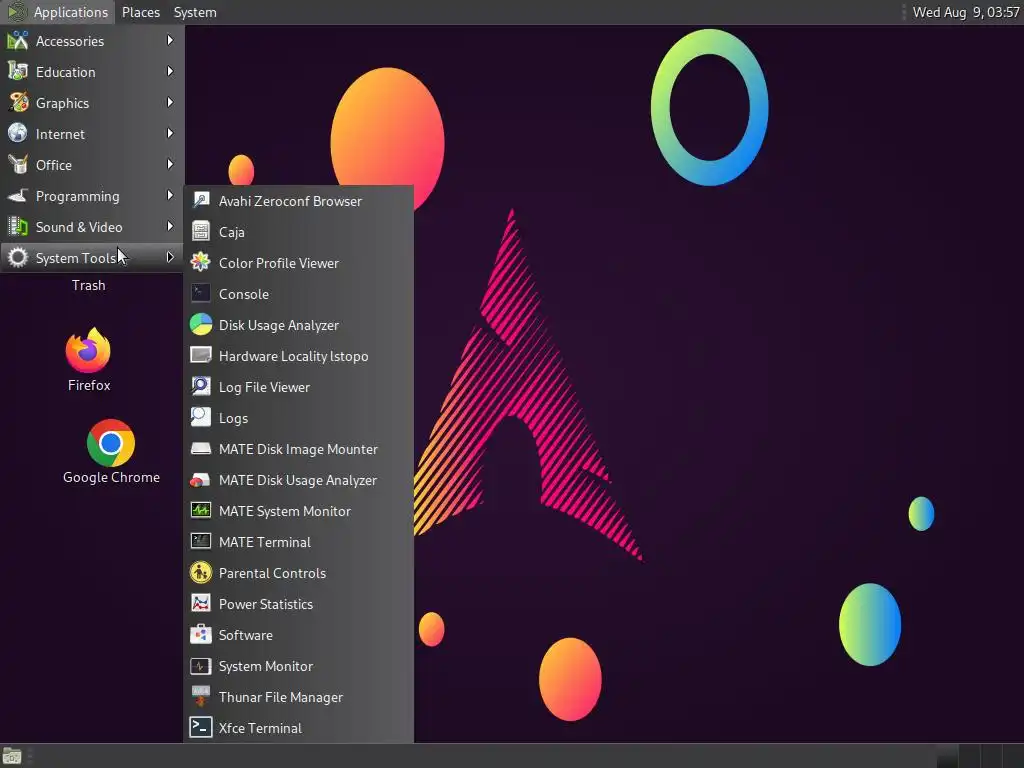Image resolution: width=1024 pixels, height=768 pixels.
Task: Select the Firefox desktop icon
Action: [88, 351]
